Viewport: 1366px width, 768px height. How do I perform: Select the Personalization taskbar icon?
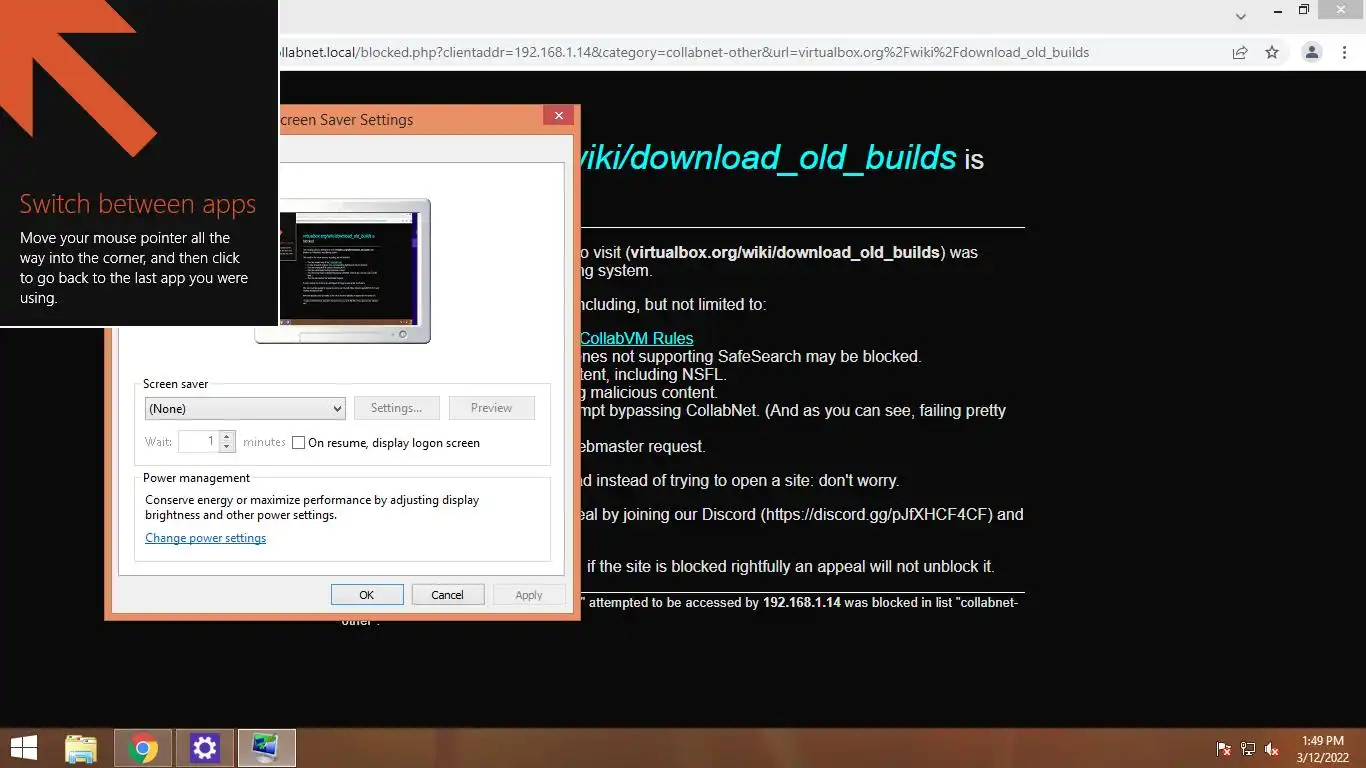(x=267, y=748)
